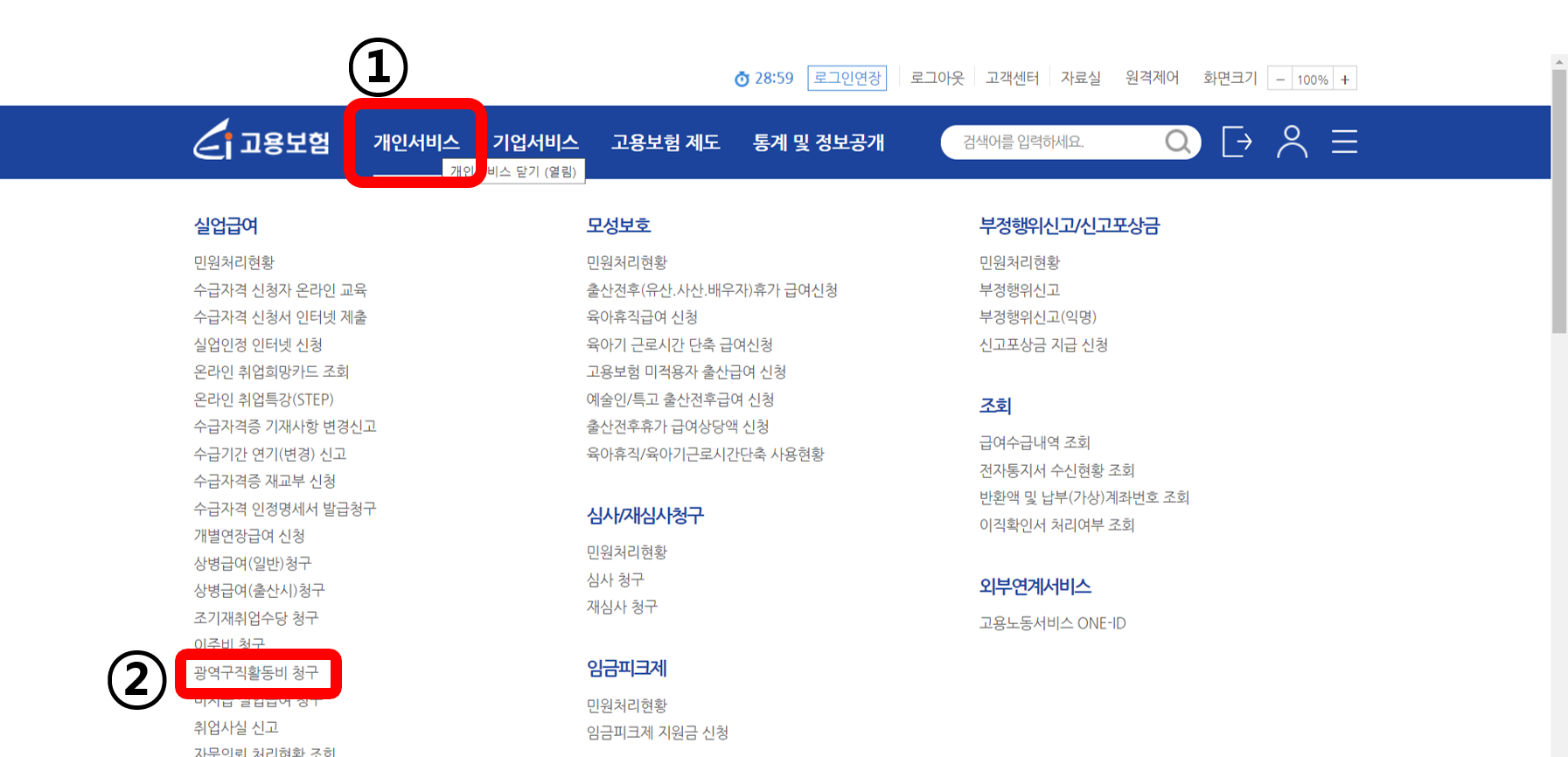The height and width of the screenshot is (757, 1568).
Task: Open 육아휴직/육아기근로시간단축 사용현황
Action: (x=706, y=454)
